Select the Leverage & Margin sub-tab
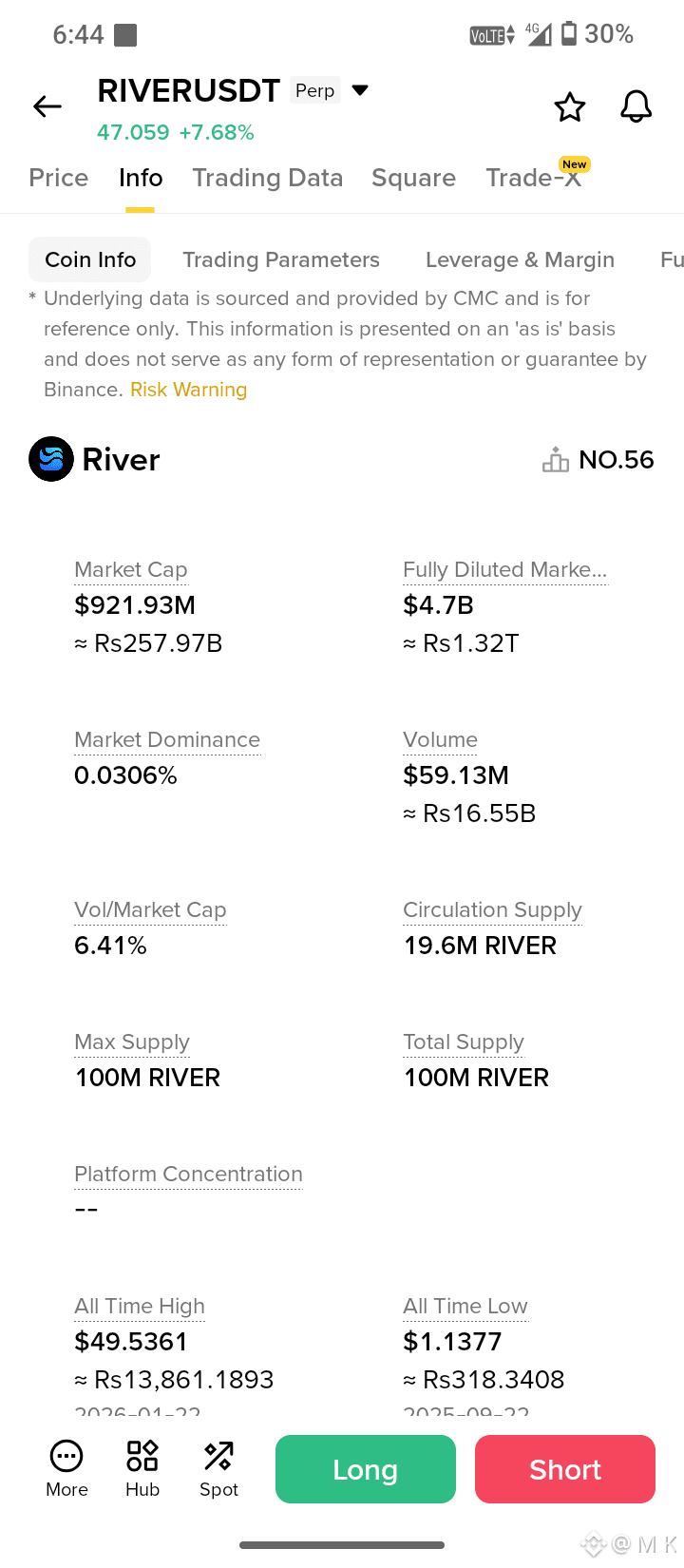 pos(520,259)
